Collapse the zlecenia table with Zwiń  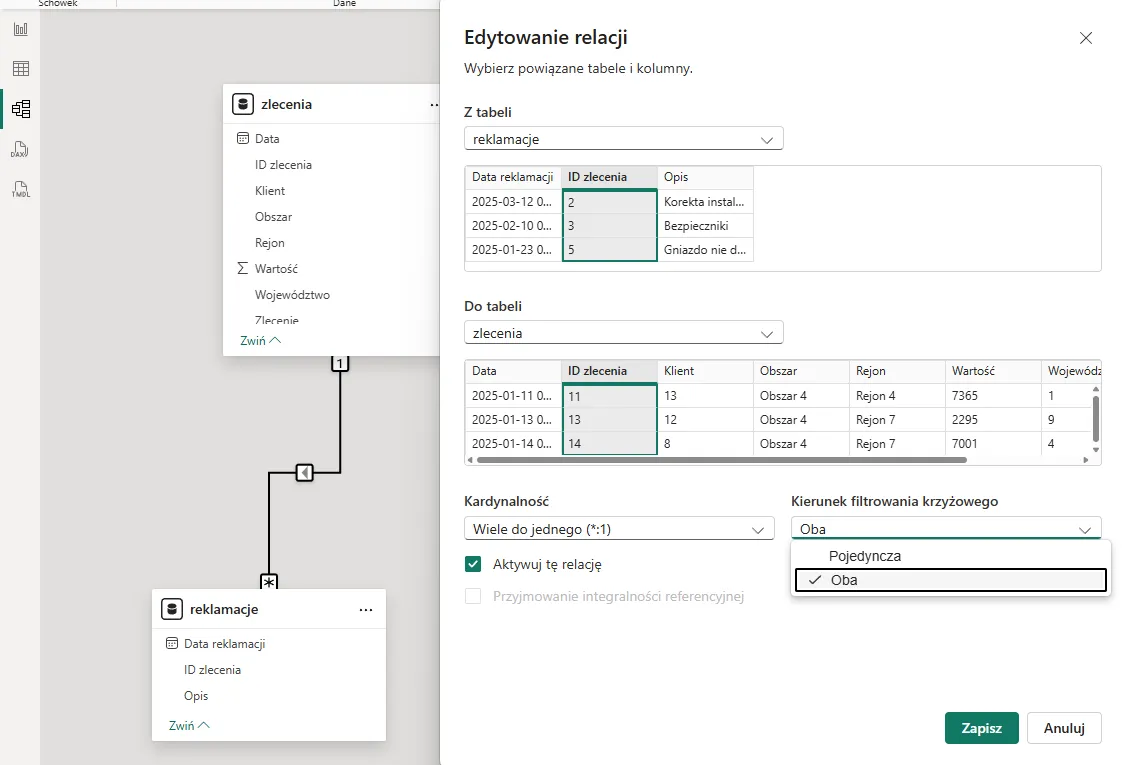[261, 340]
